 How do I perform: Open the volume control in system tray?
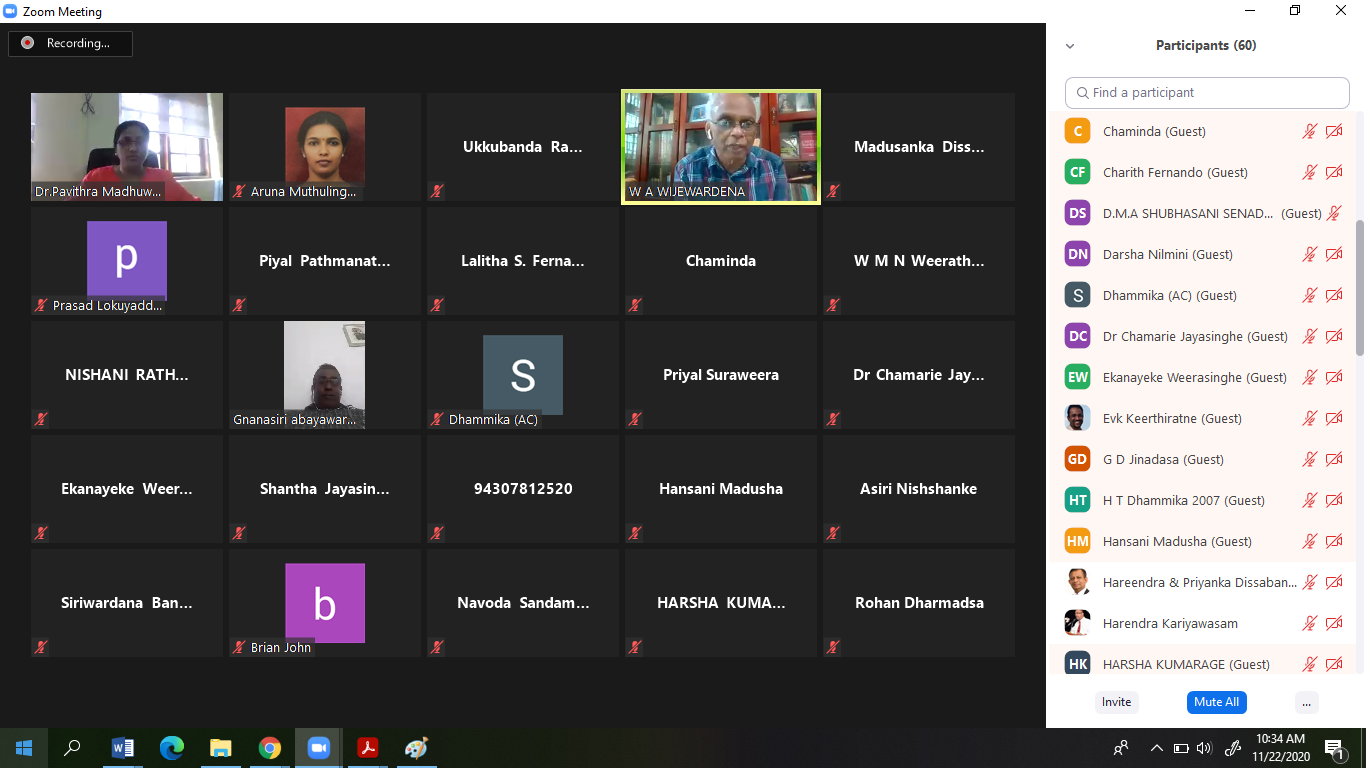click(x=1204, y=747)
